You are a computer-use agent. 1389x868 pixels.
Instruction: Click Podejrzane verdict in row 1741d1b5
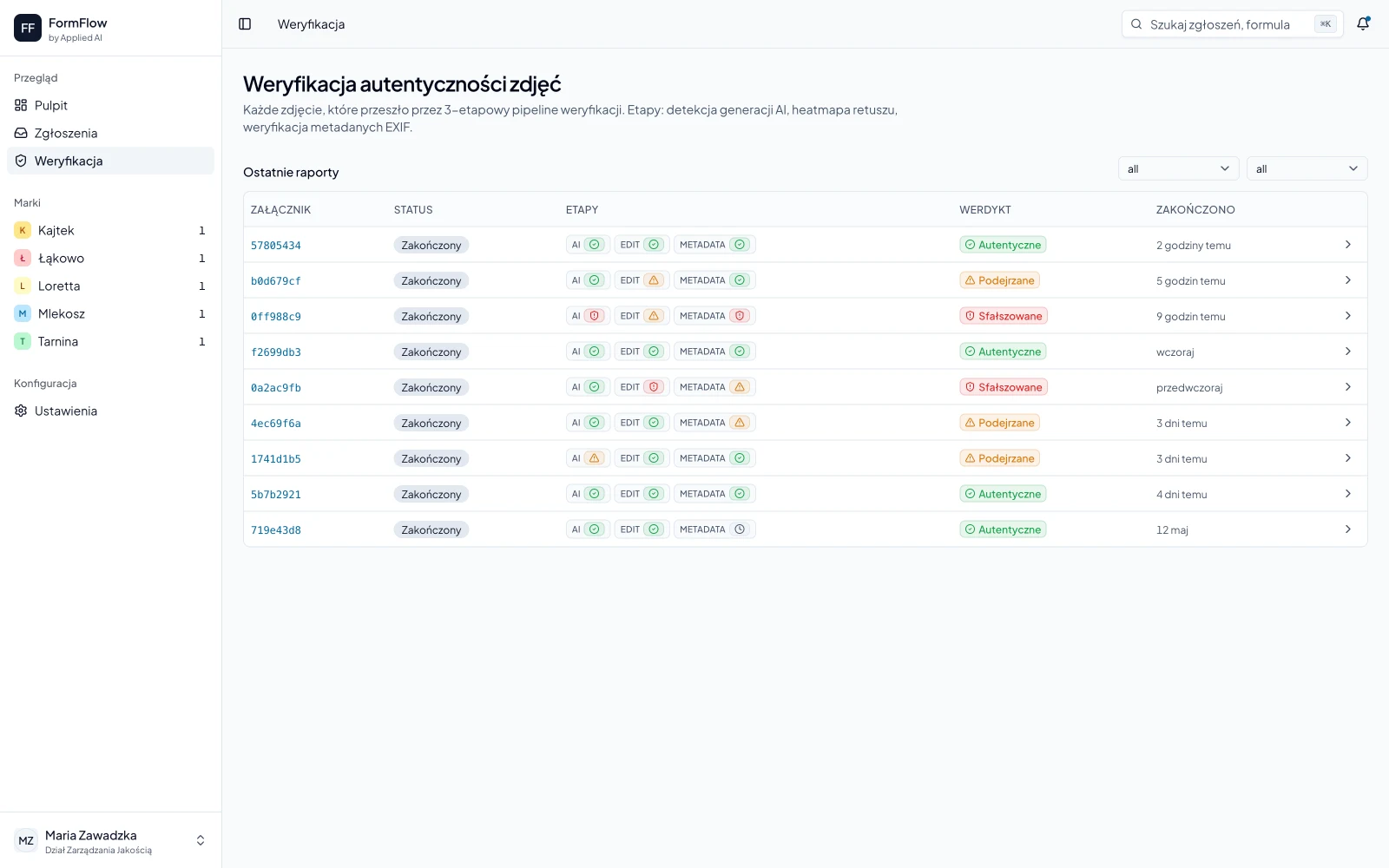pos(1000,458)
